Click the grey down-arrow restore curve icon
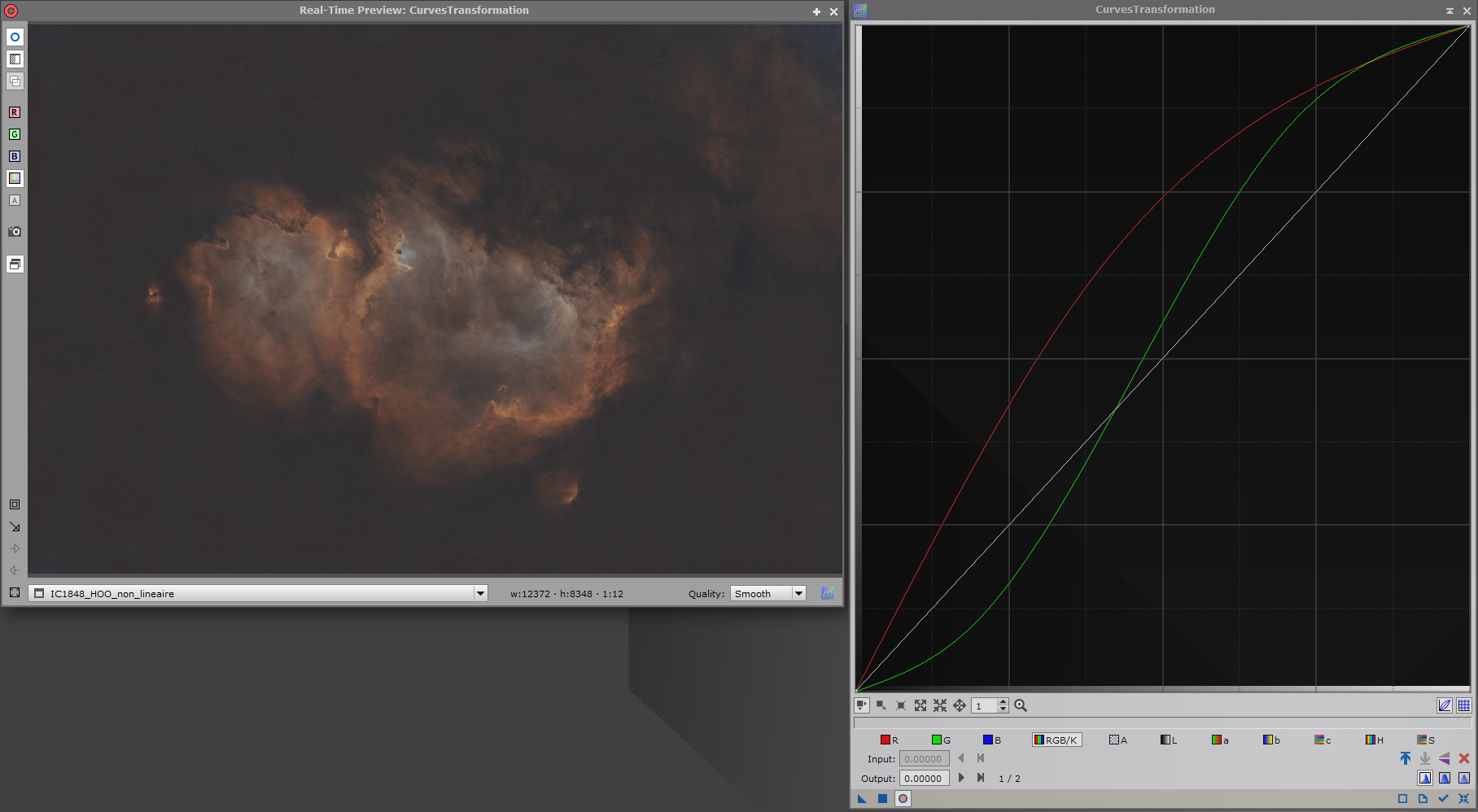The width and height of the screenshot is (1478, 812). point(1425,758)
